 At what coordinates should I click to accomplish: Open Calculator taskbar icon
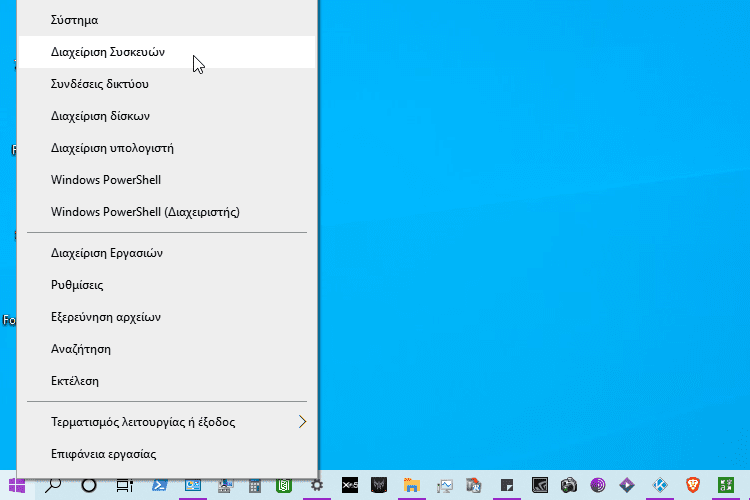tap(255, 486)
